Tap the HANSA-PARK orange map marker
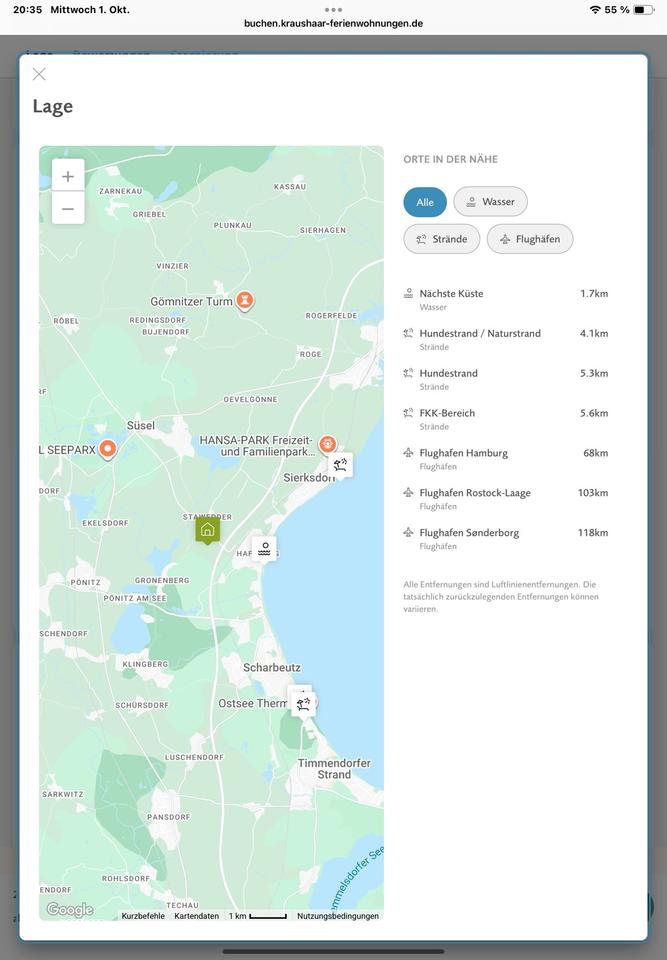Image resolution: width=667 pixels, height=960 pixels. coord(327,444)
